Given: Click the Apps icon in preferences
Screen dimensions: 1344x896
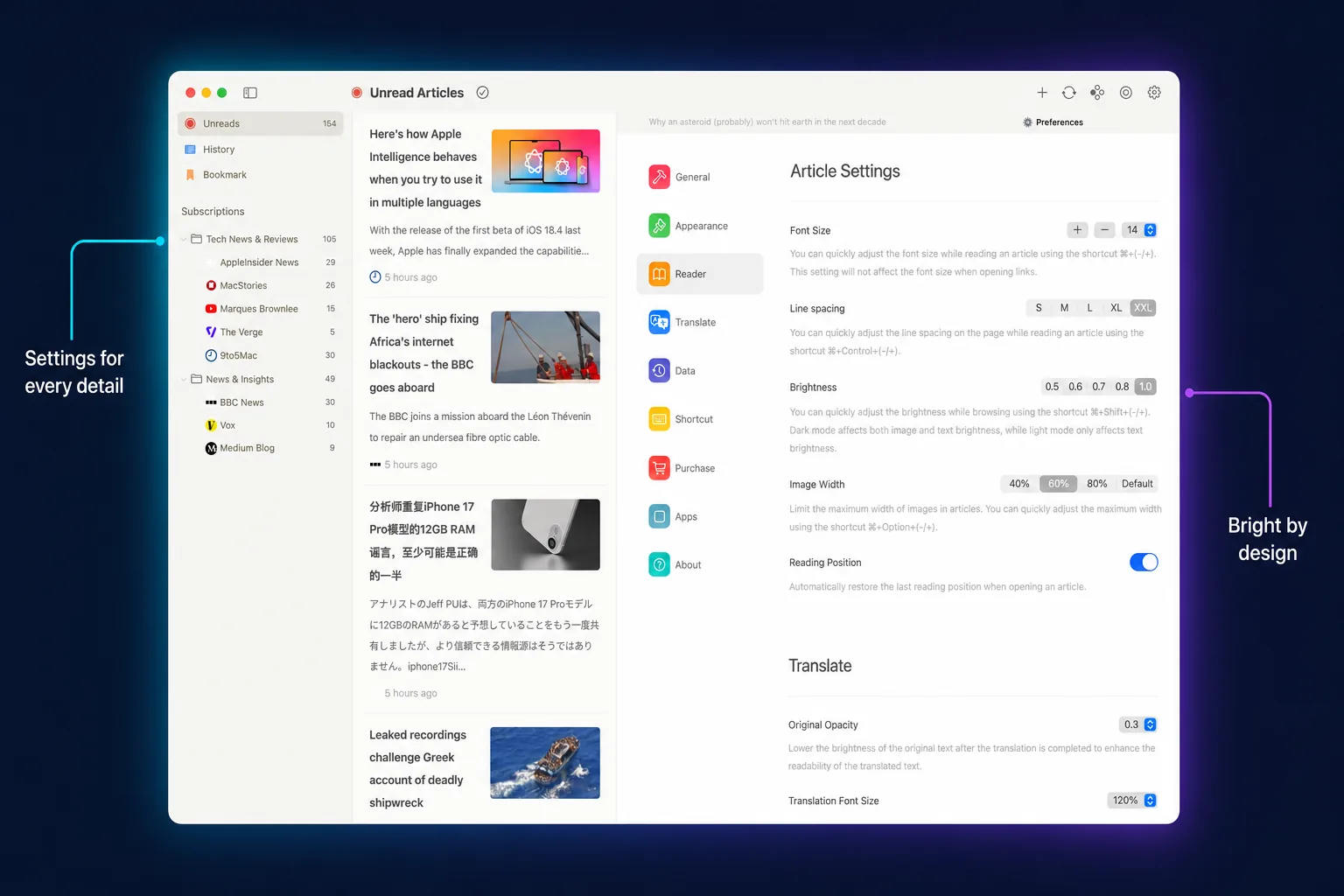Looking at the screenshot, I should 660,516.
